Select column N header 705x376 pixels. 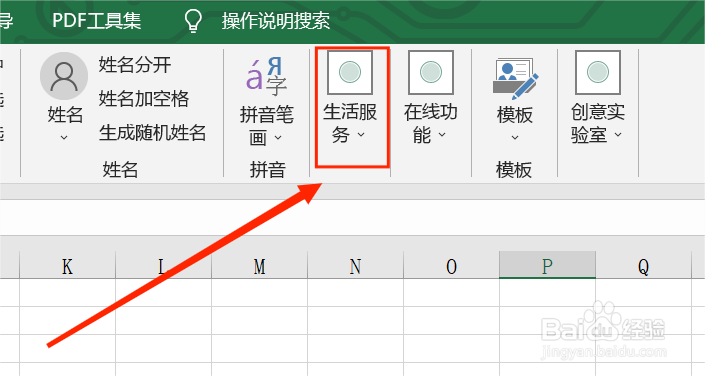(356, 266)
